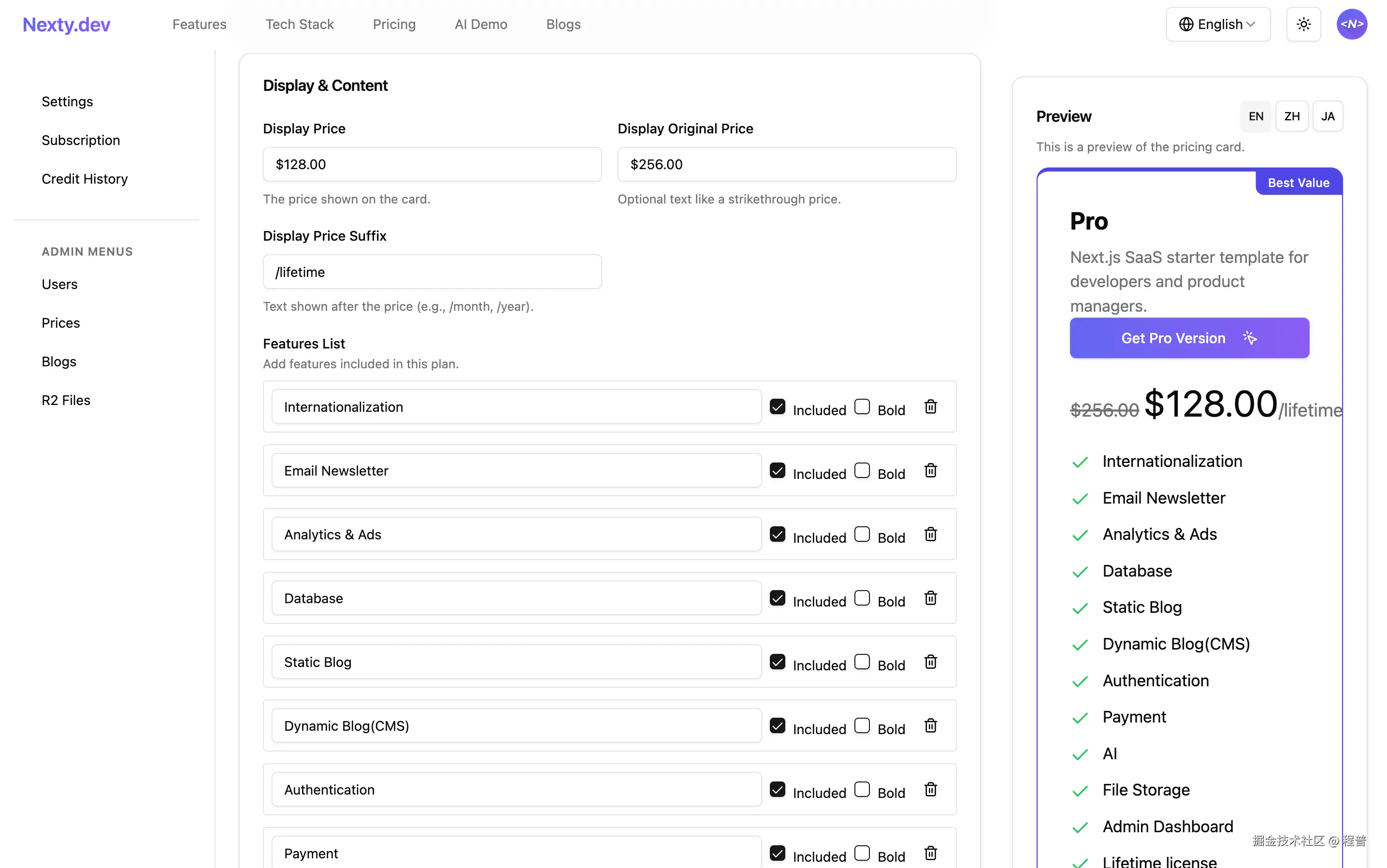Image resolution: width=1387 pixels, height=868 pixels.
Task: Switch preview language to JA
Action: point(1329,116)
